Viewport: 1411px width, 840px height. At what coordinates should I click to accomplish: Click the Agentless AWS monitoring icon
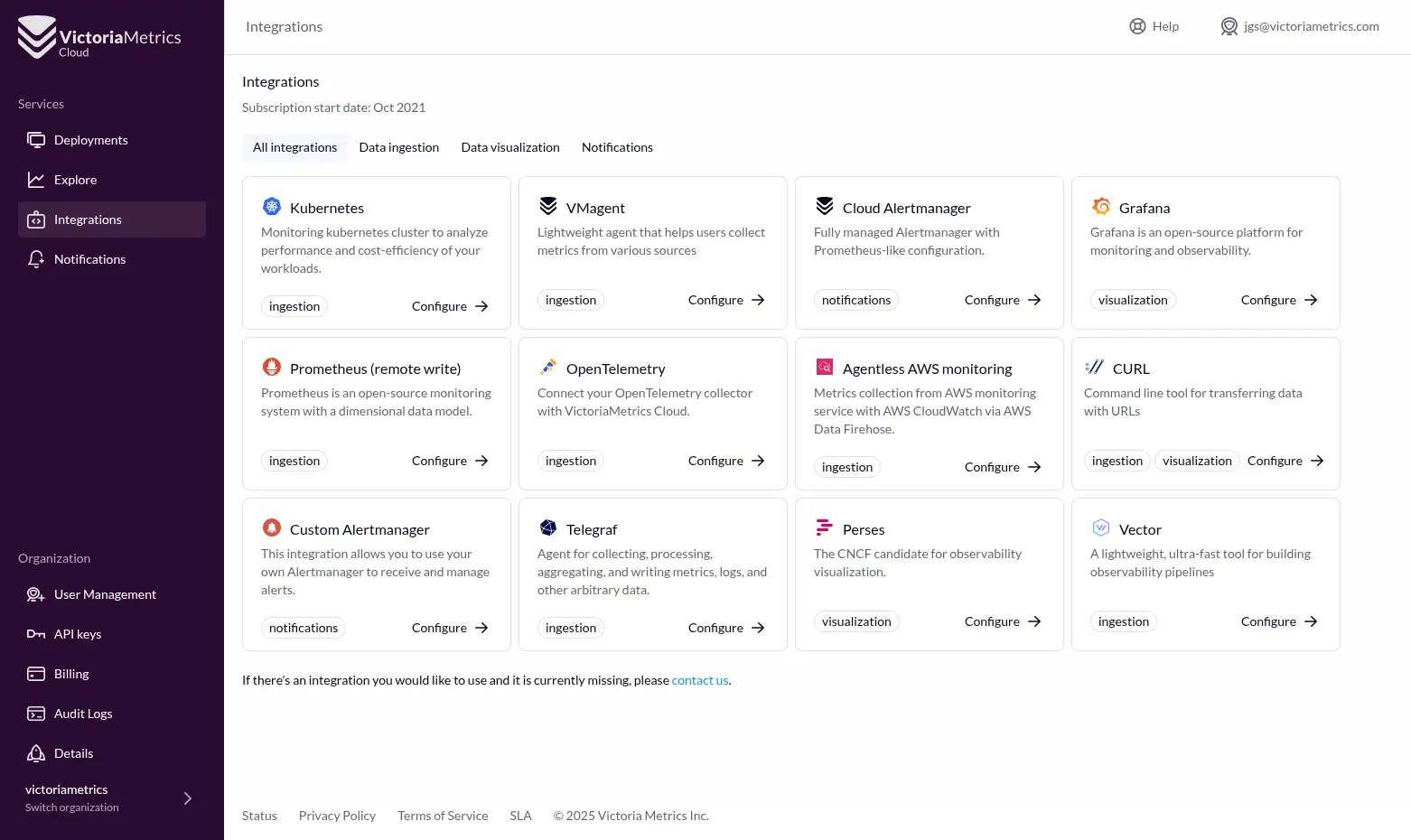tap(825, 367)
